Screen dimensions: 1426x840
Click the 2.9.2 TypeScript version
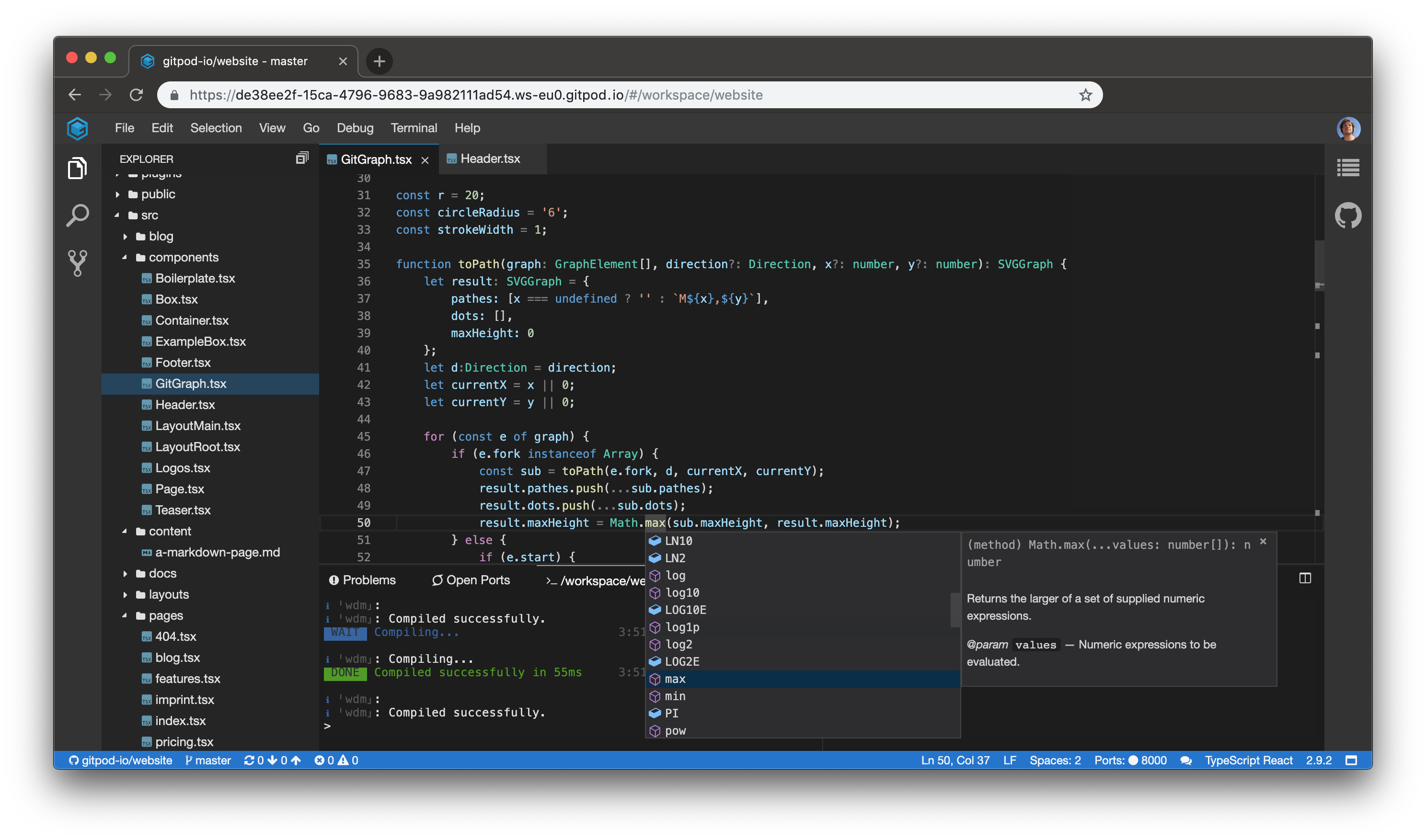[1319, 760]
